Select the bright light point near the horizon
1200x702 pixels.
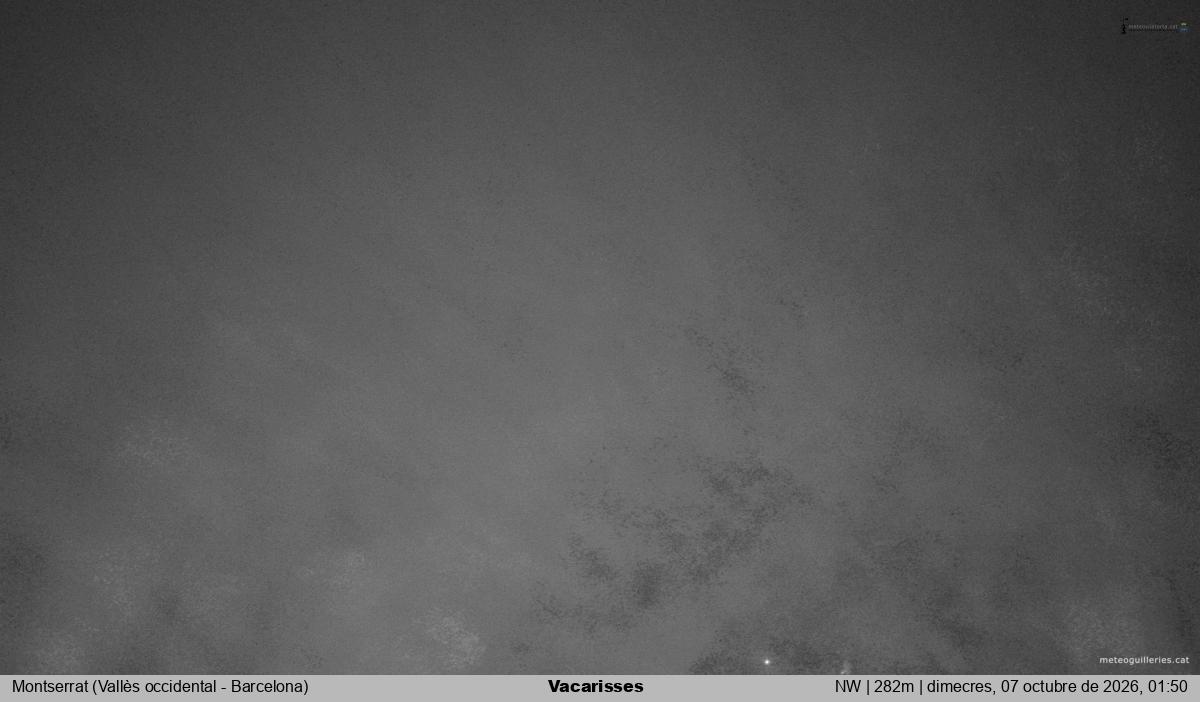767,661
